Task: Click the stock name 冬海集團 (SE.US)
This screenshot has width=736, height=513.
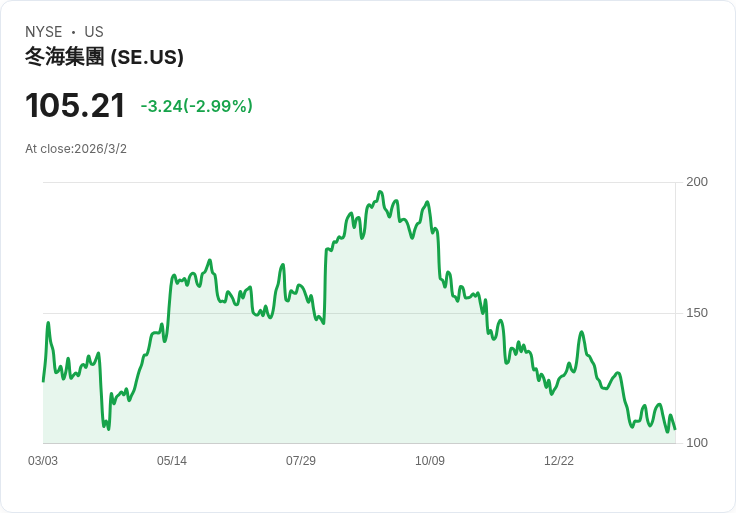Action: (x=104, y=58)
